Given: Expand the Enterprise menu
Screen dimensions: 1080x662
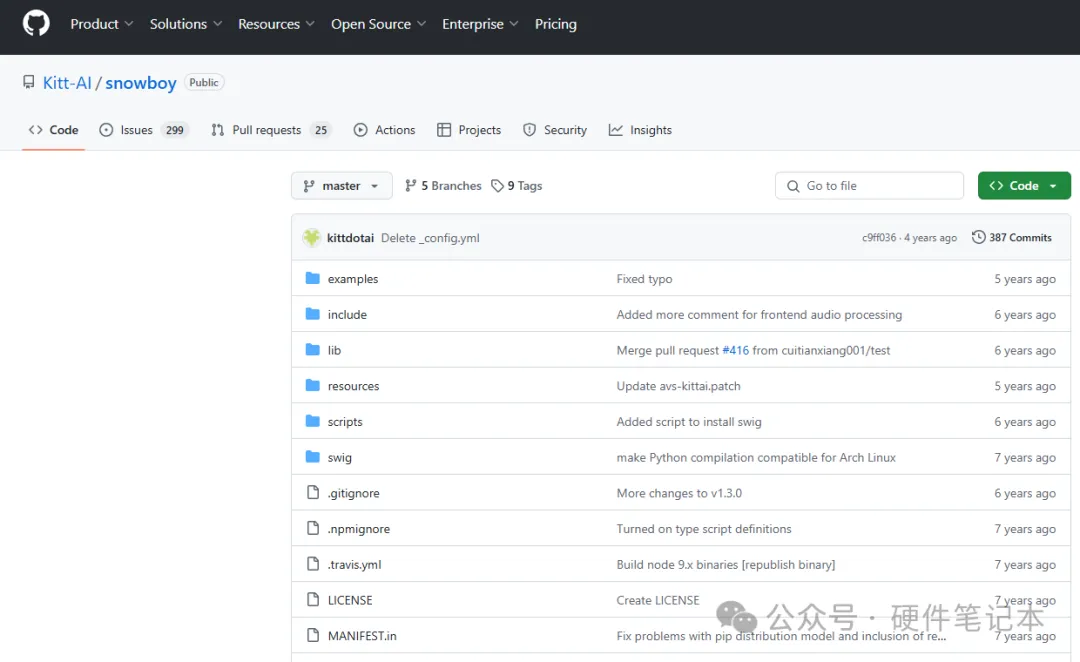Looking at the screenshot, I should tap(480, 24).
